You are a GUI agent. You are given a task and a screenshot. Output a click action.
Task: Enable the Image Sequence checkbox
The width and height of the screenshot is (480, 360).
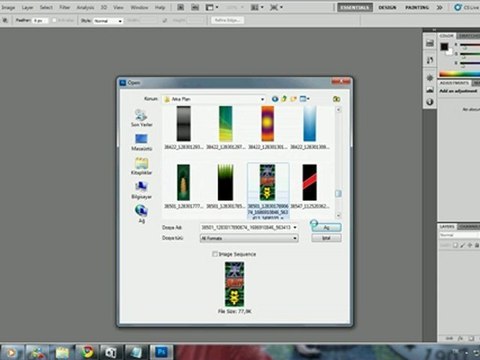pyautogui.click(x=215, y=254)
